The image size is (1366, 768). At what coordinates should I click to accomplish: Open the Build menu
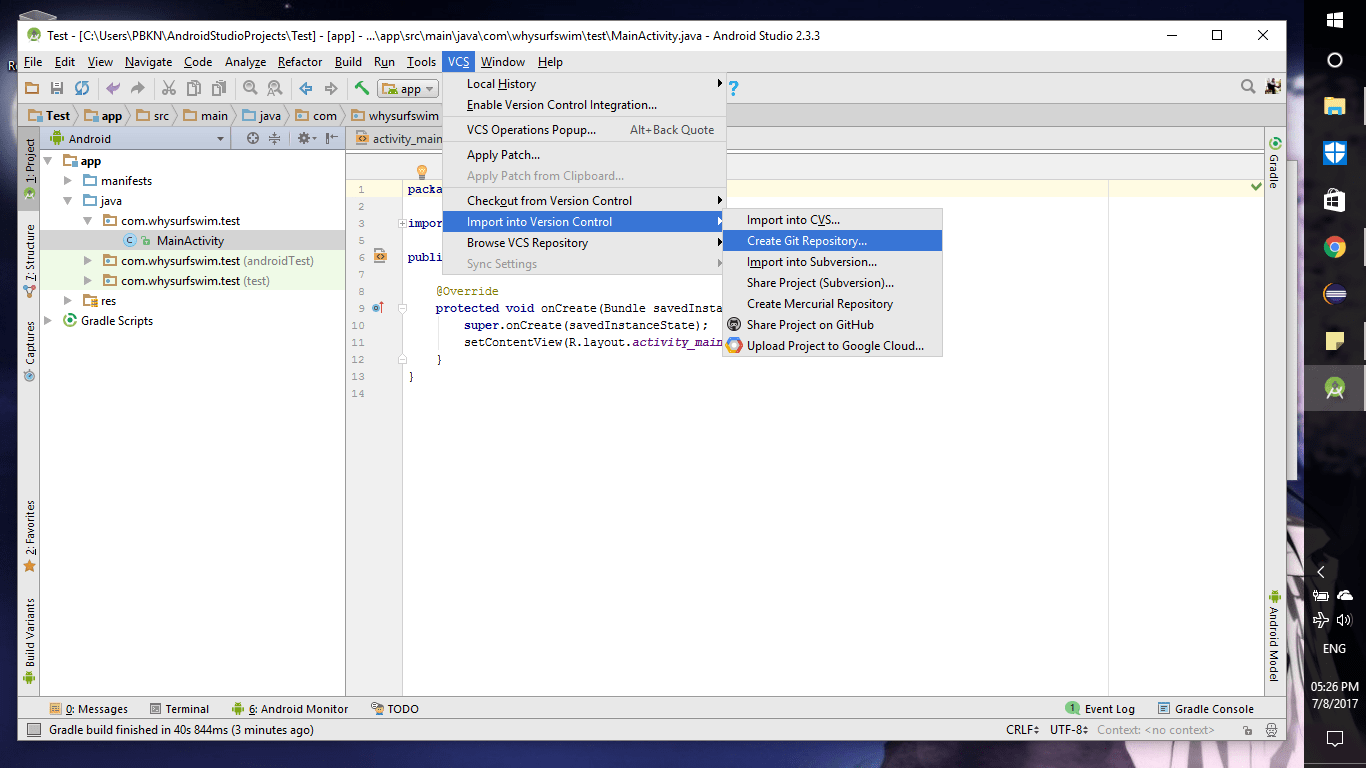pyautogui.click(x=348, y=61)
